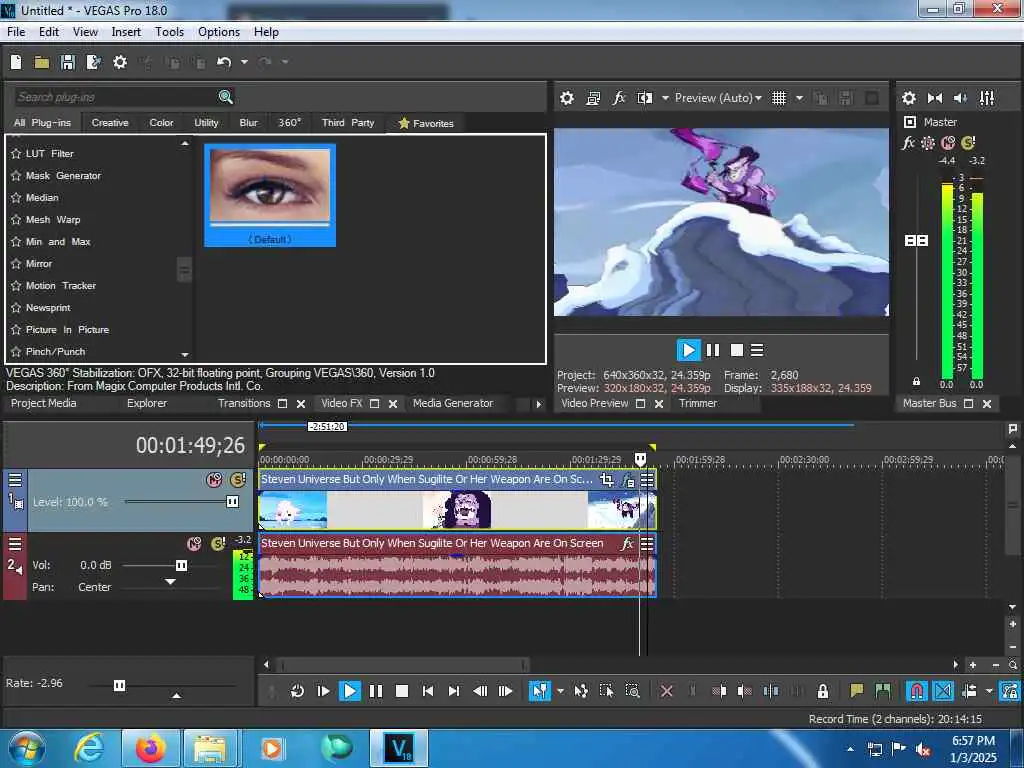Select the Color plug-in tab

[161, 123]
